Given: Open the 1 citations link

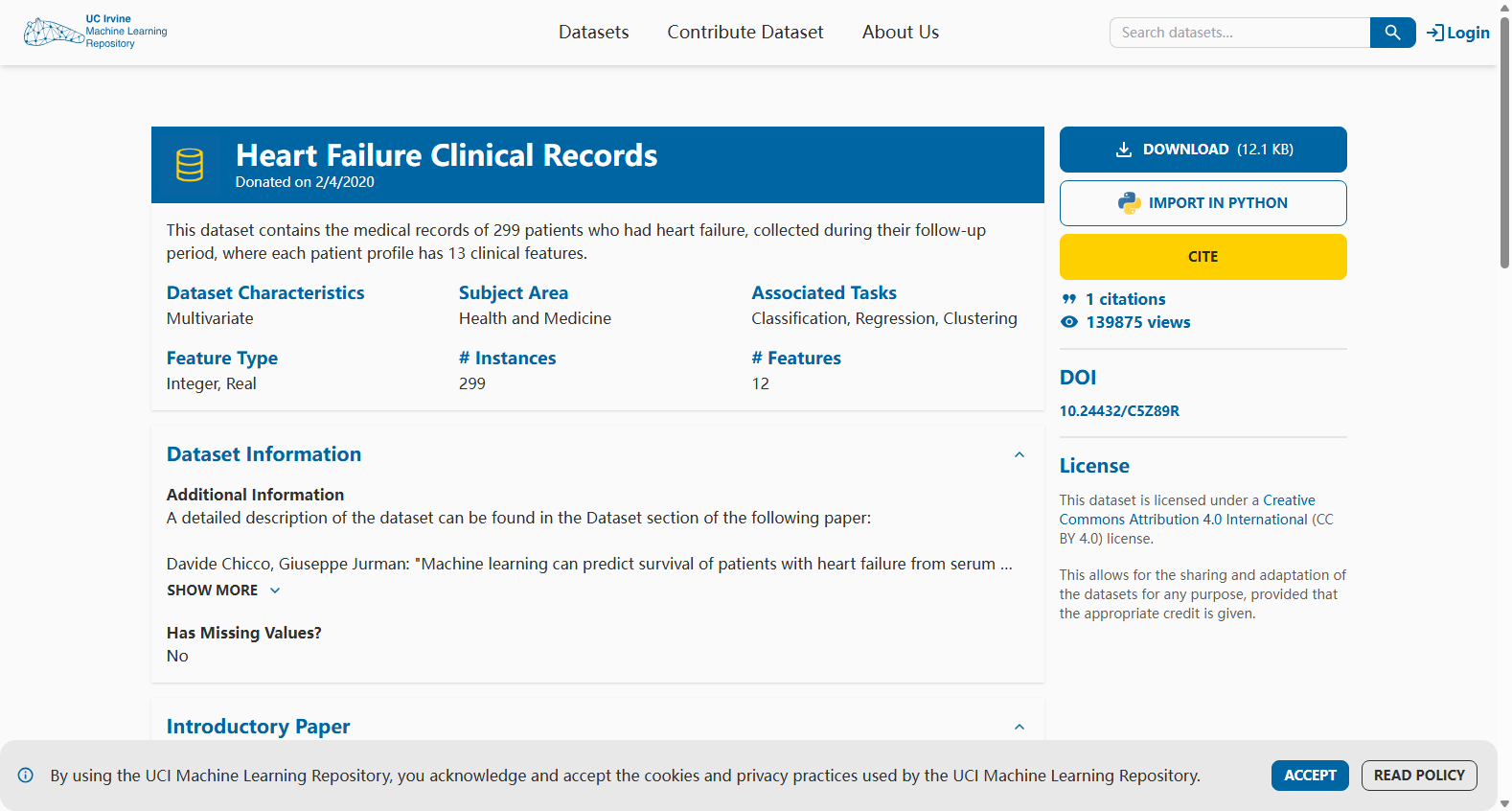Looking at the screenshot, I should coord(1126,299).
